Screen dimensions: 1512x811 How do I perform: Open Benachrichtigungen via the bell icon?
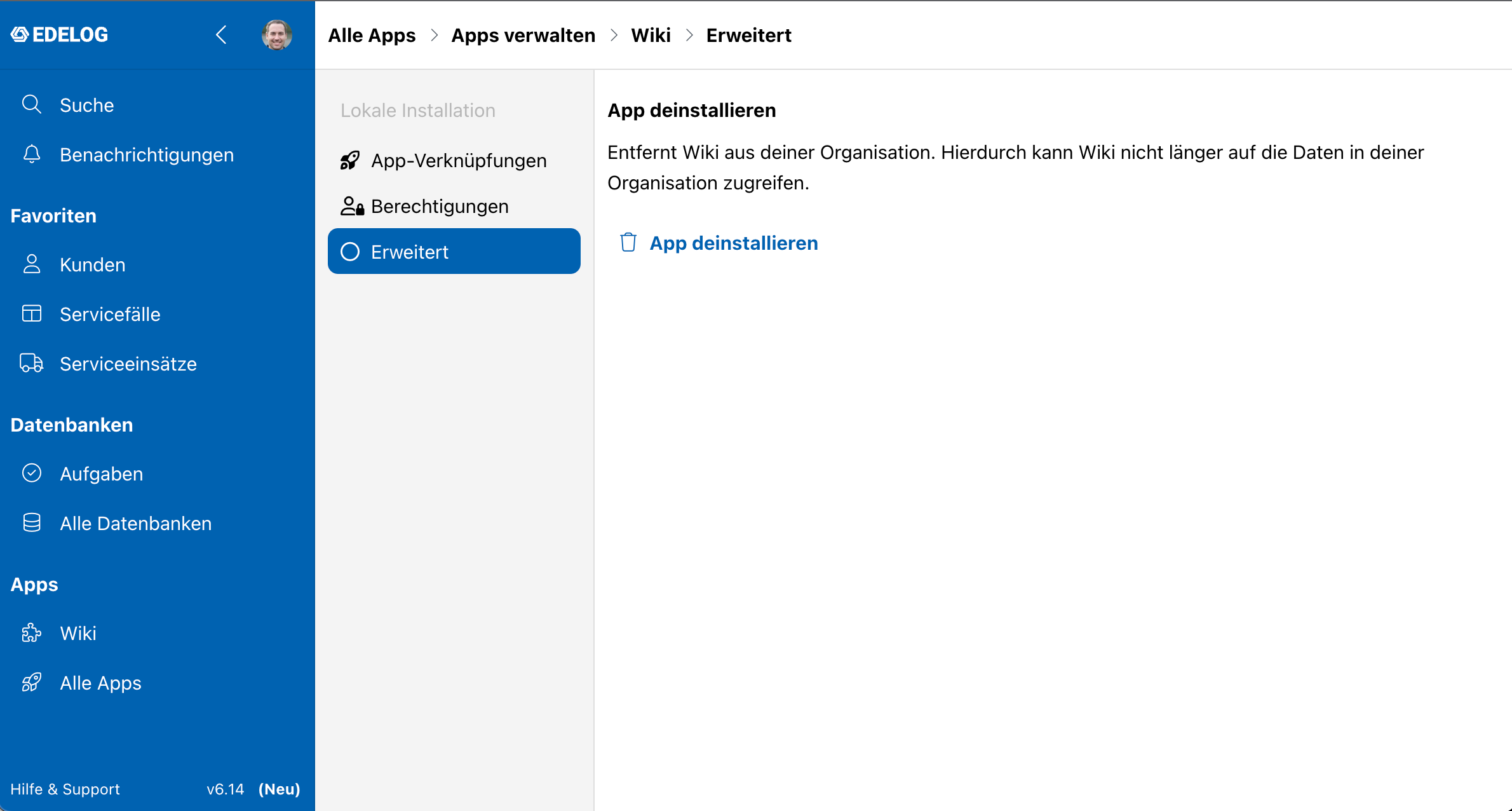click(31, 154)
